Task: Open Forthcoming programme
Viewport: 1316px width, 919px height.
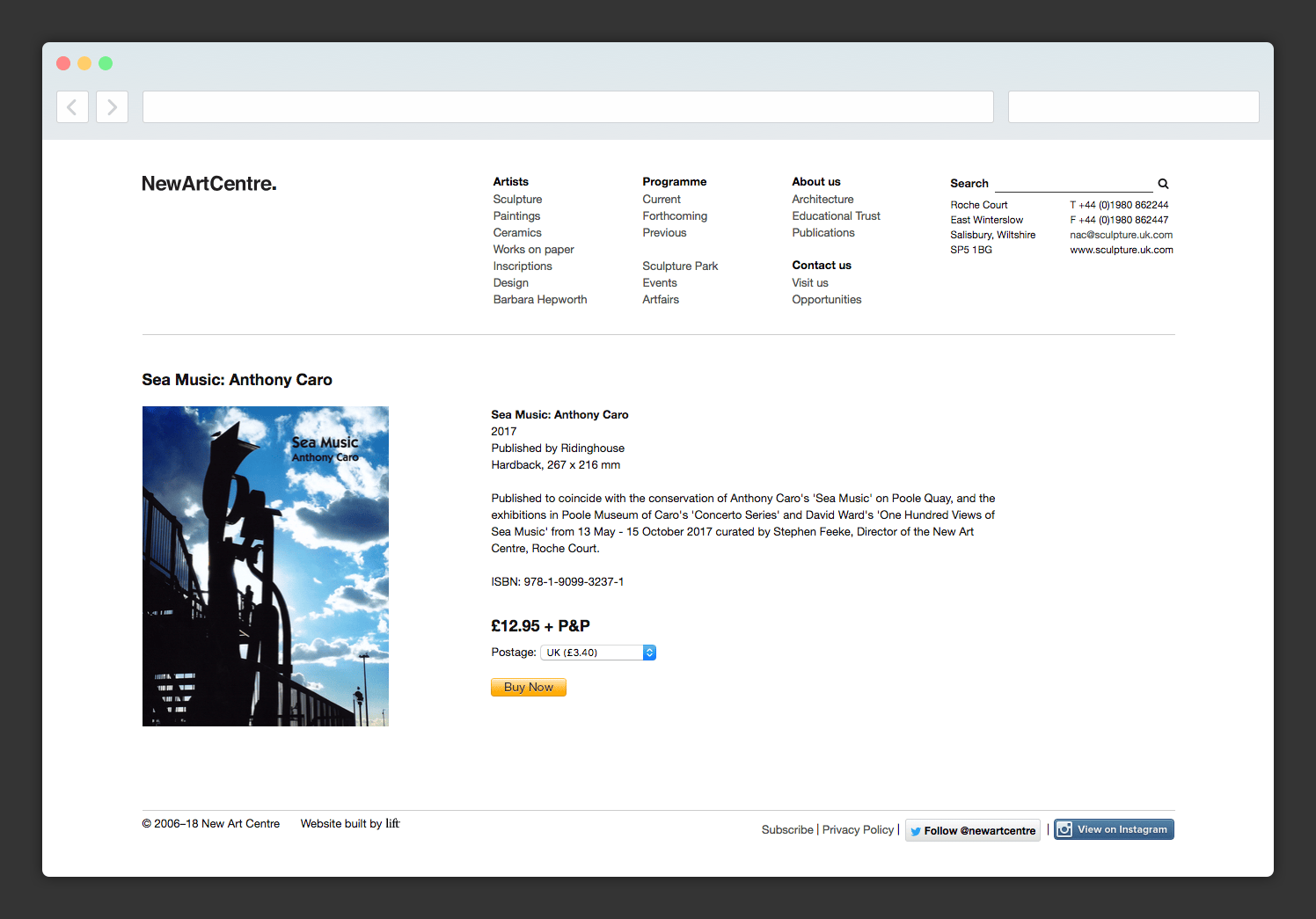Action: (x=675, y=215)
